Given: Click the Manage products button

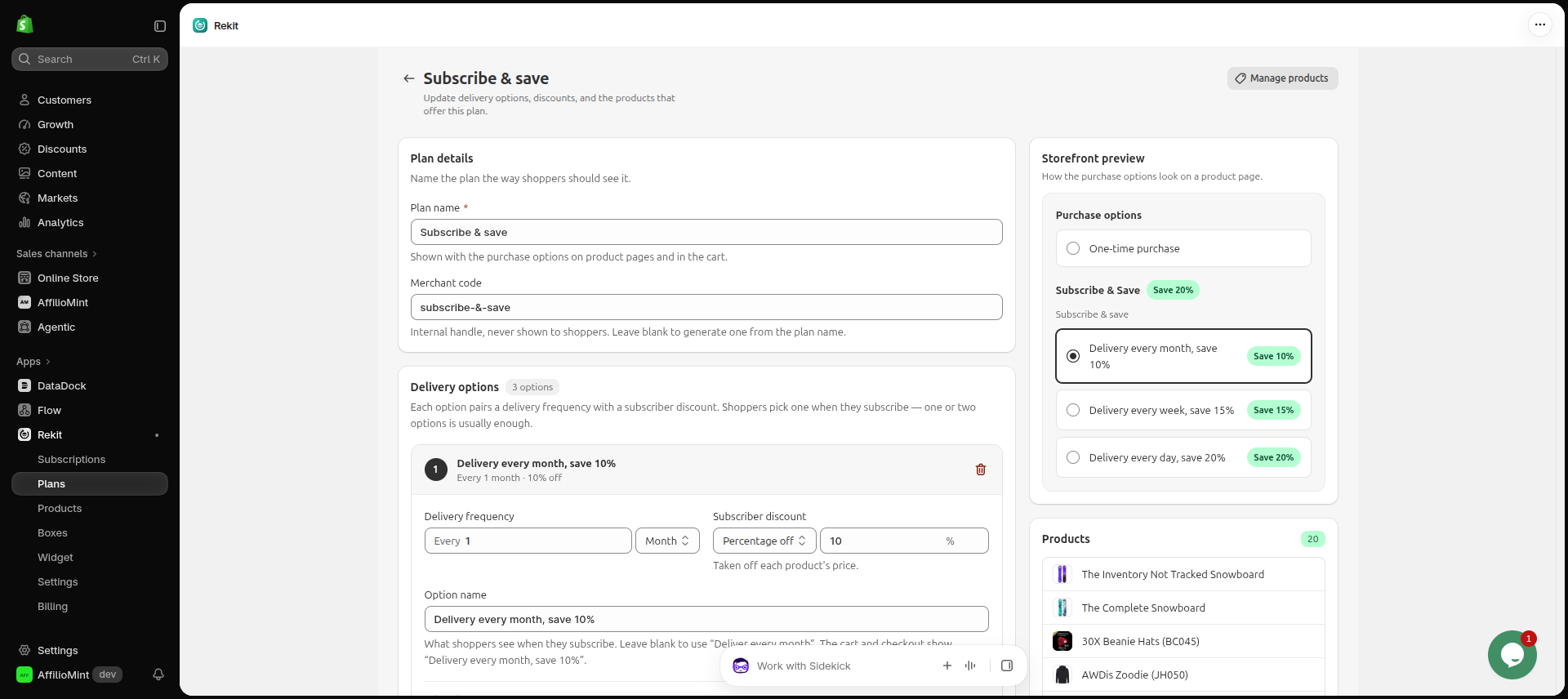Looking at the screenshot, I should (1282, 78).
